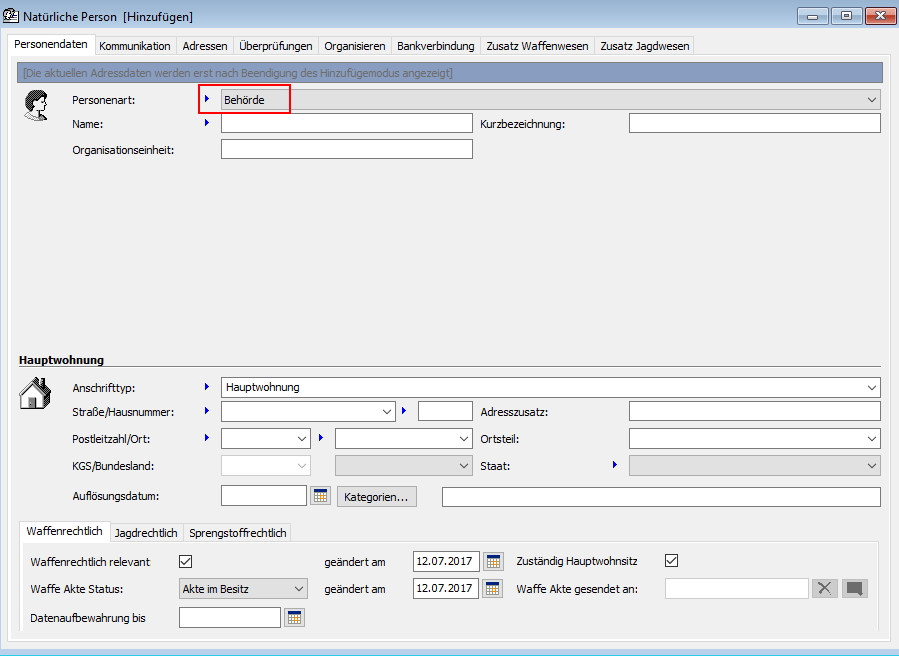Image resolution: width=899 pixels, height=656 pixels.
Task: Open the Zusatz Jagdwesen tab
Action: click(644, 46)
